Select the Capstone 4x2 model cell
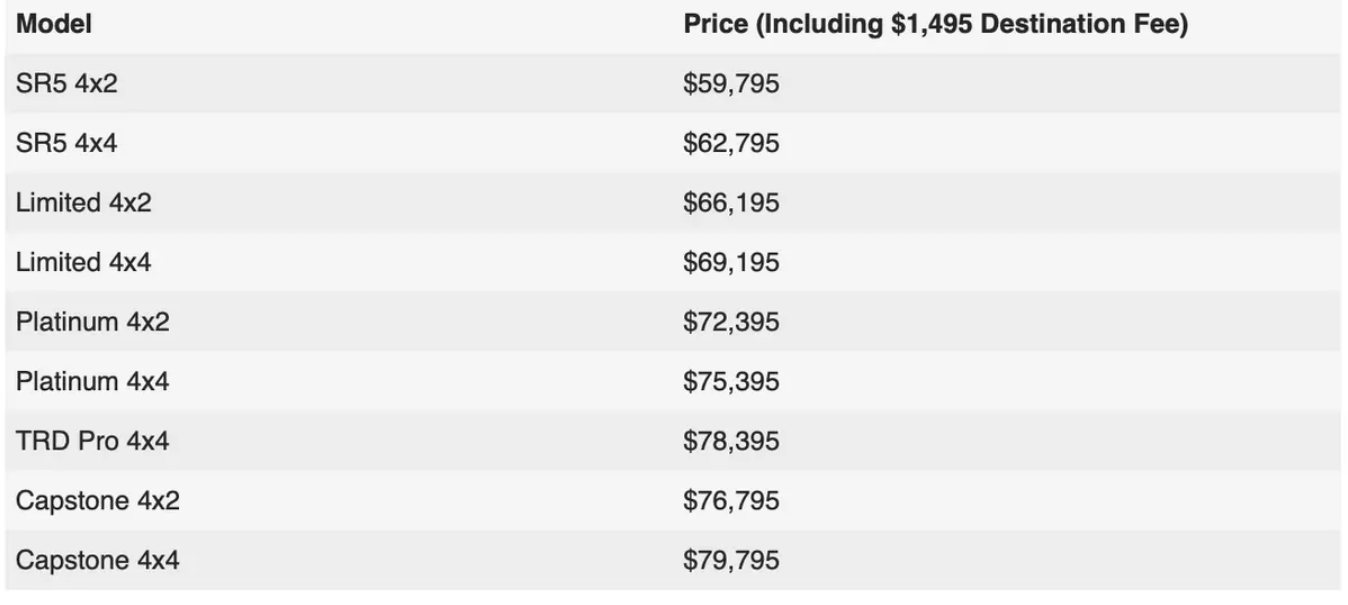1348x605 pixels. (x=98, y=500)
